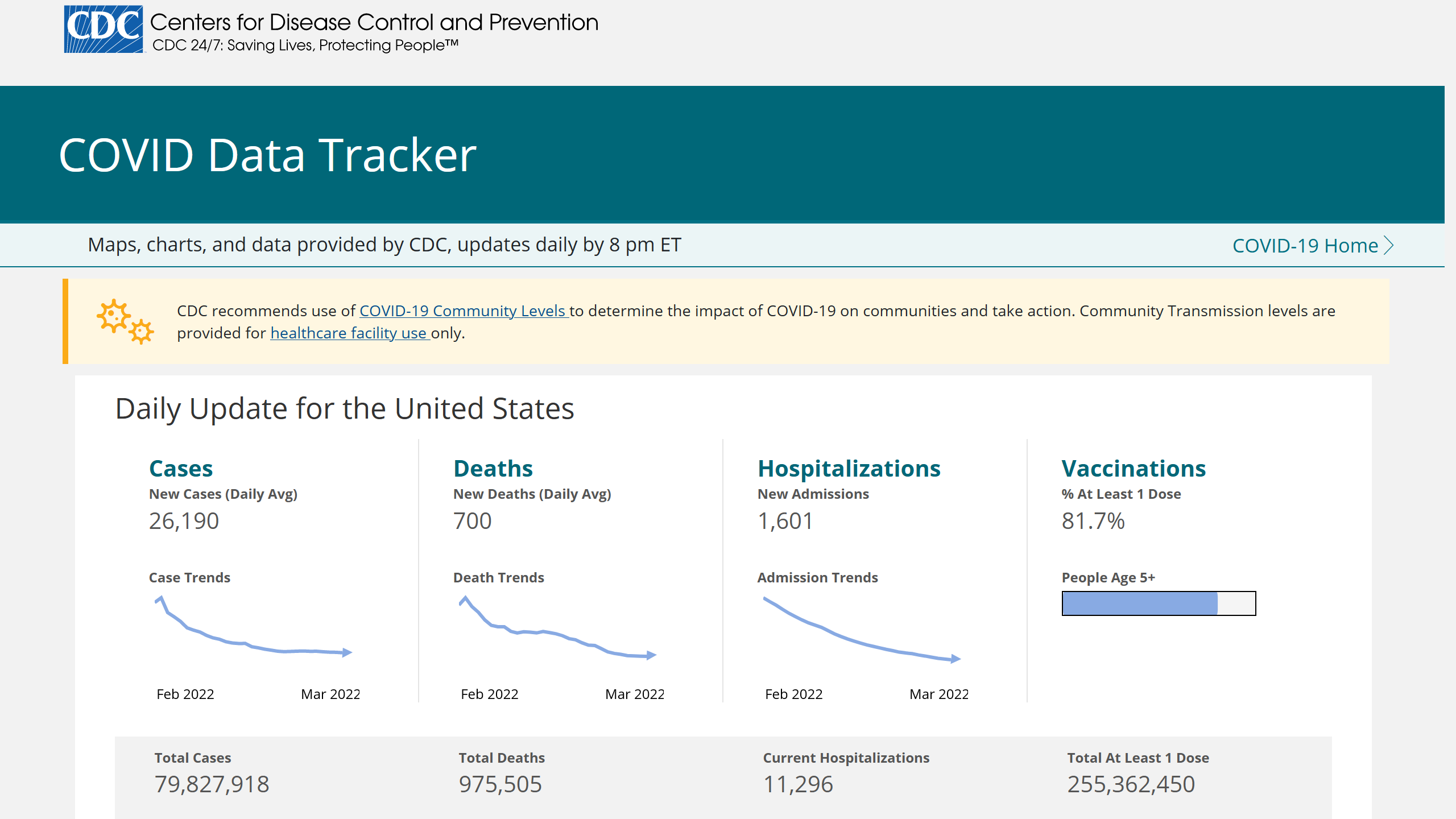This screenshot has height=819, width=1456.
Task: Click Mar 2022 label under Case Trends
Action: tap(330, 694)
